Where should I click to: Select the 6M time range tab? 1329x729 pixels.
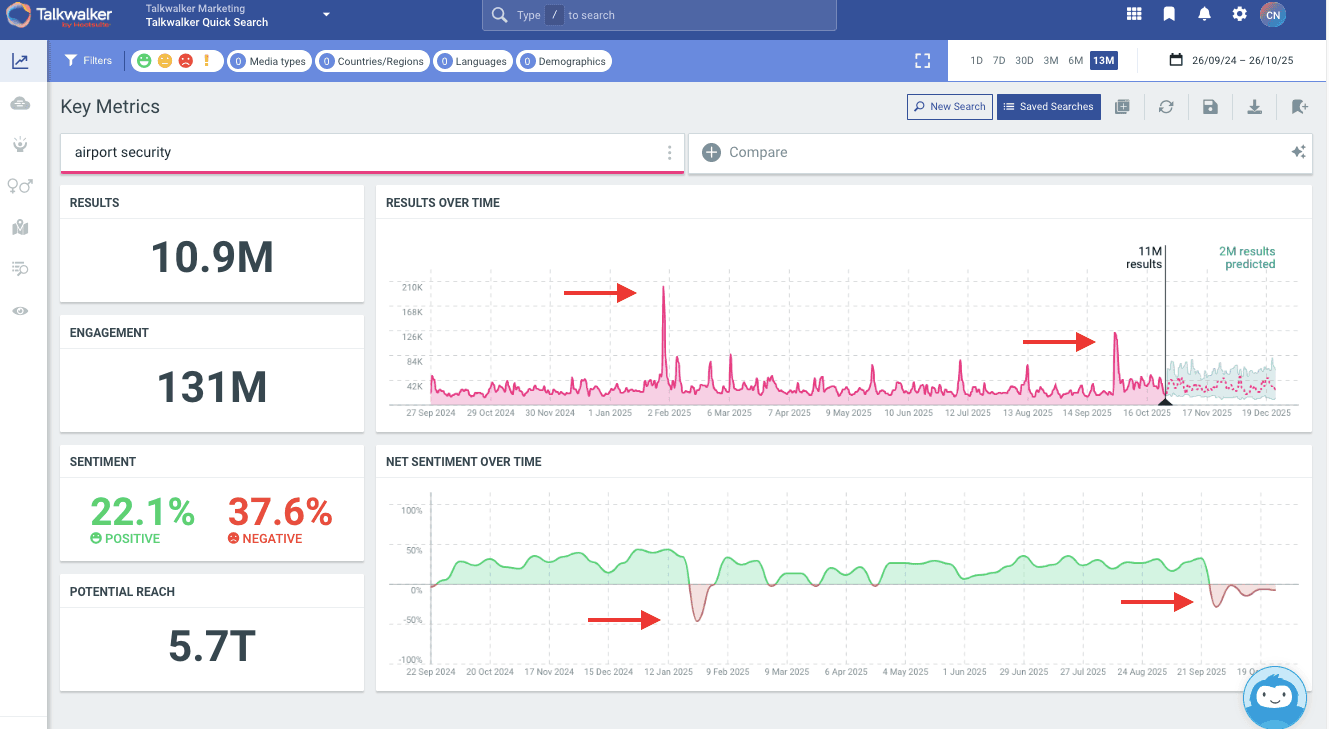pos(1075,61)
